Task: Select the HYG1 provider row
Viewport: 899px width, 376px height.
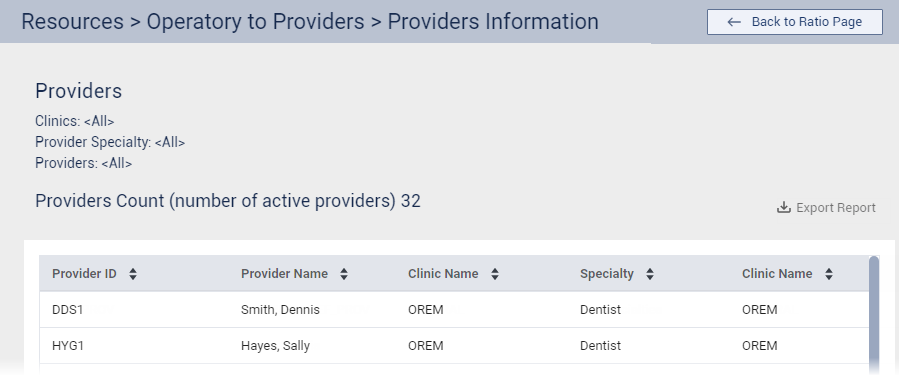Action: pyautogui.click(x=454, y=346)
